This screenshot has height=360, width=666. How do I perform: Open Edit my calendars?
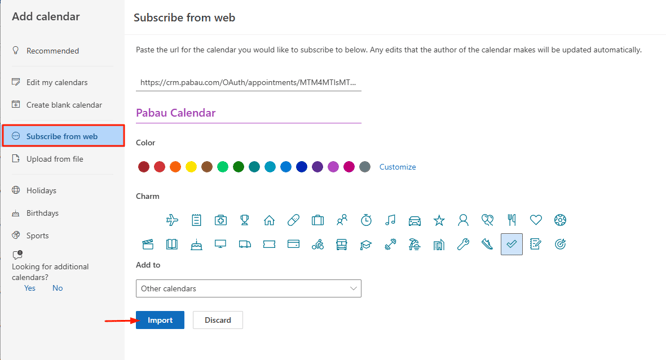[57, 82]
